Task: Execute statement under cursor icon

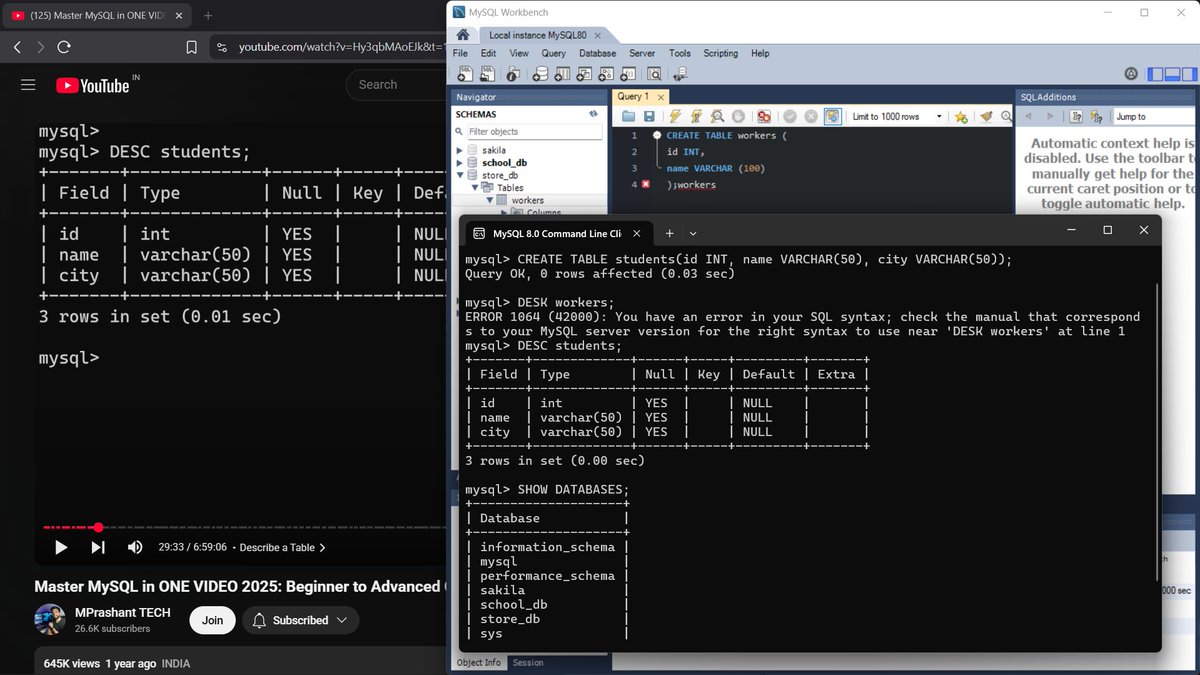Action: click(696, 117)
